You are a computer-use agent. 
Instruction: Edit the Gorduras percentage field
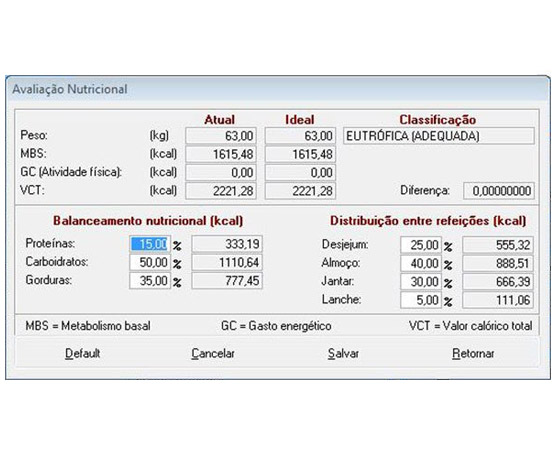point(150,281)
